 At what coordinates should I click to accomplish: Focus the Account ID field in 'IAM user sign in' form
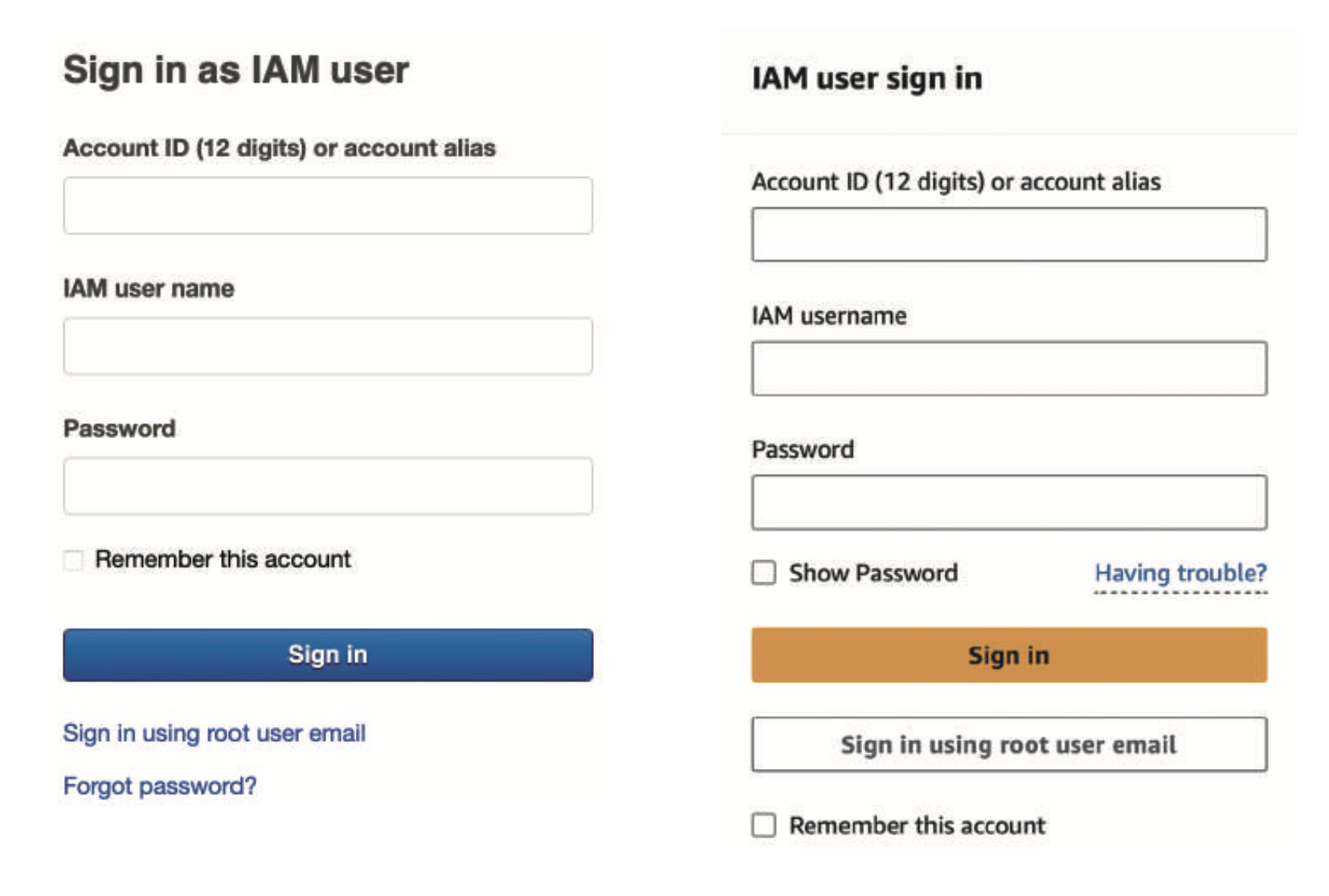pyautogui.click(x=1008, y=235)
